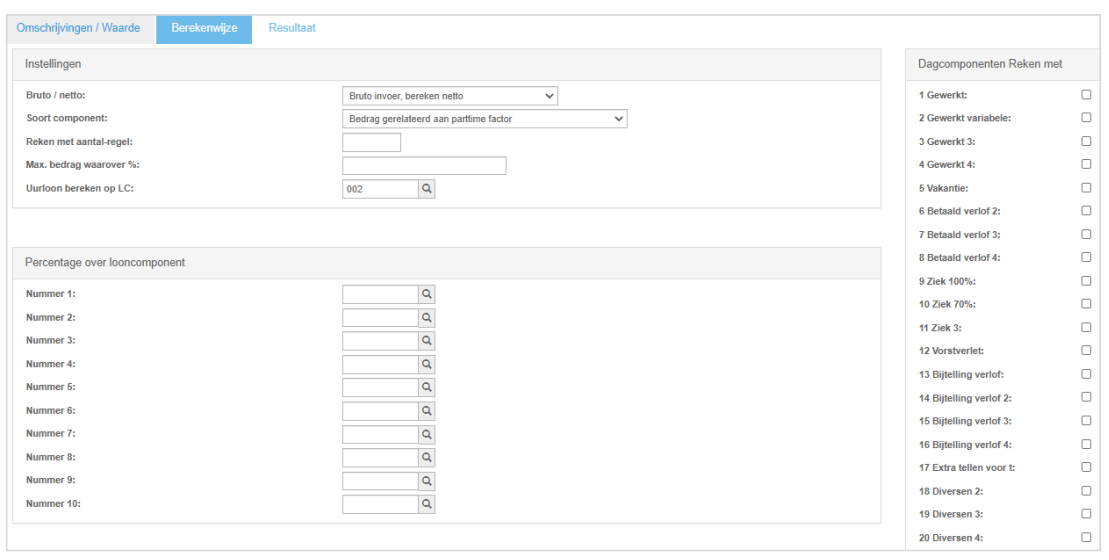This screenshot has width=1109, height=560.
Task: Click the Nummer 9 input field
Action: 381,481
